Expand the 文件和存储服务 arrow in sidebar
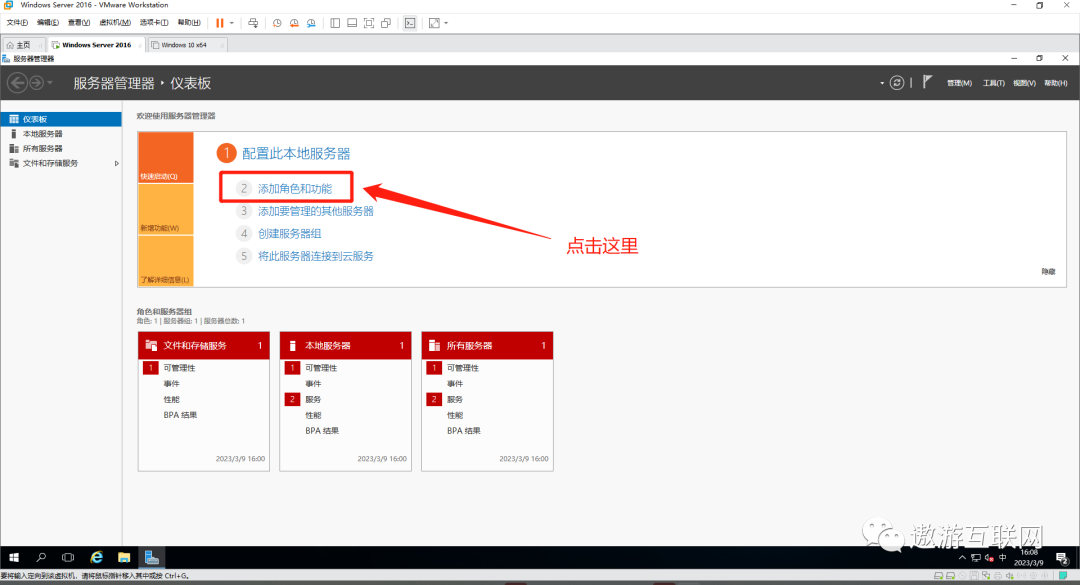The image size is (1080, 585). (116, 163)
